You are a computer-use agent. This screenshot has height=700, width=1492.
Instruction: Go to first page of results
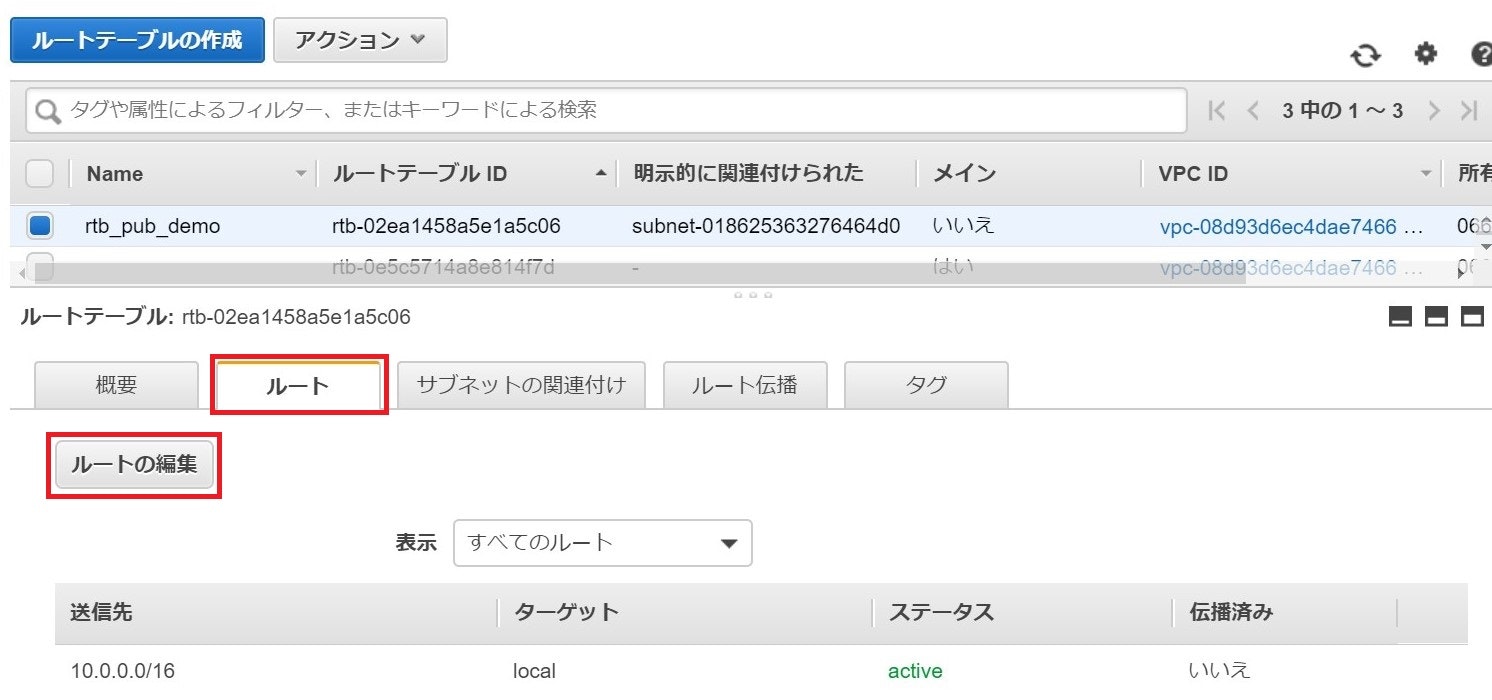tap(1217, 111)
